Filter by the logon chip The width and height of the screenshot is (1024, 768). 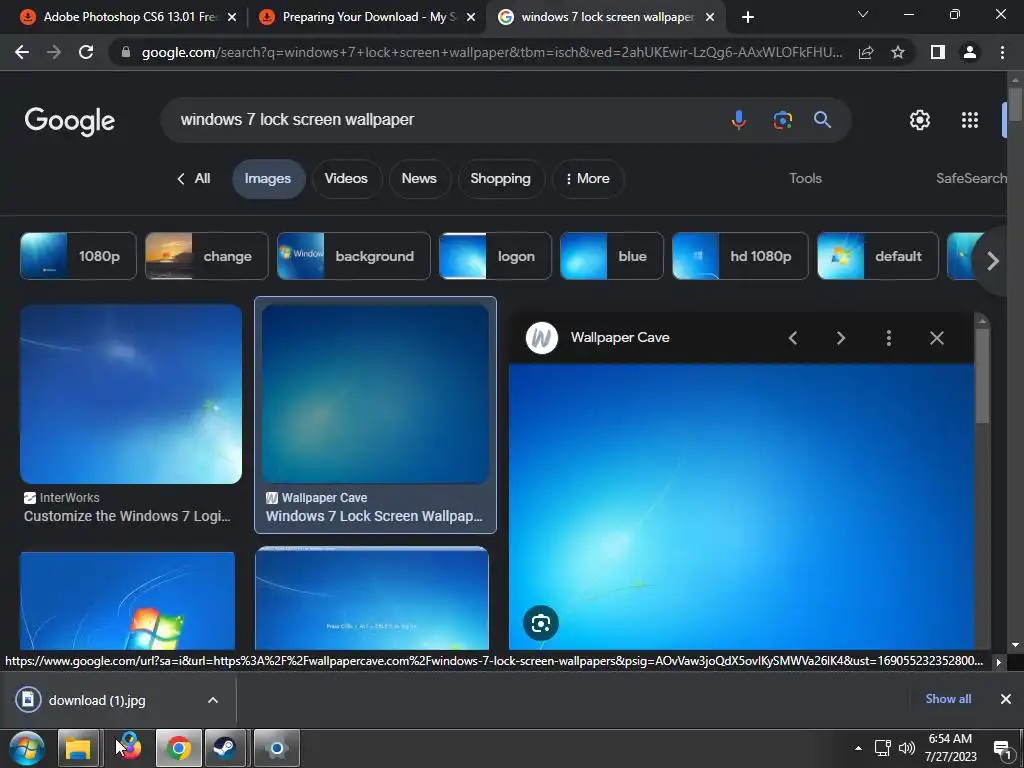(495, 256)
